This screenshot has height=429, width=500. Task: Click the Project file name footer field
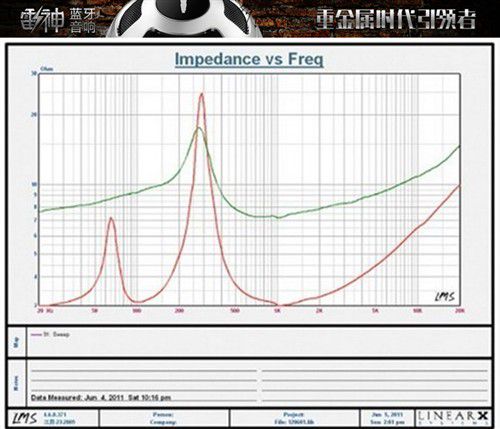[x=294, y=418]
